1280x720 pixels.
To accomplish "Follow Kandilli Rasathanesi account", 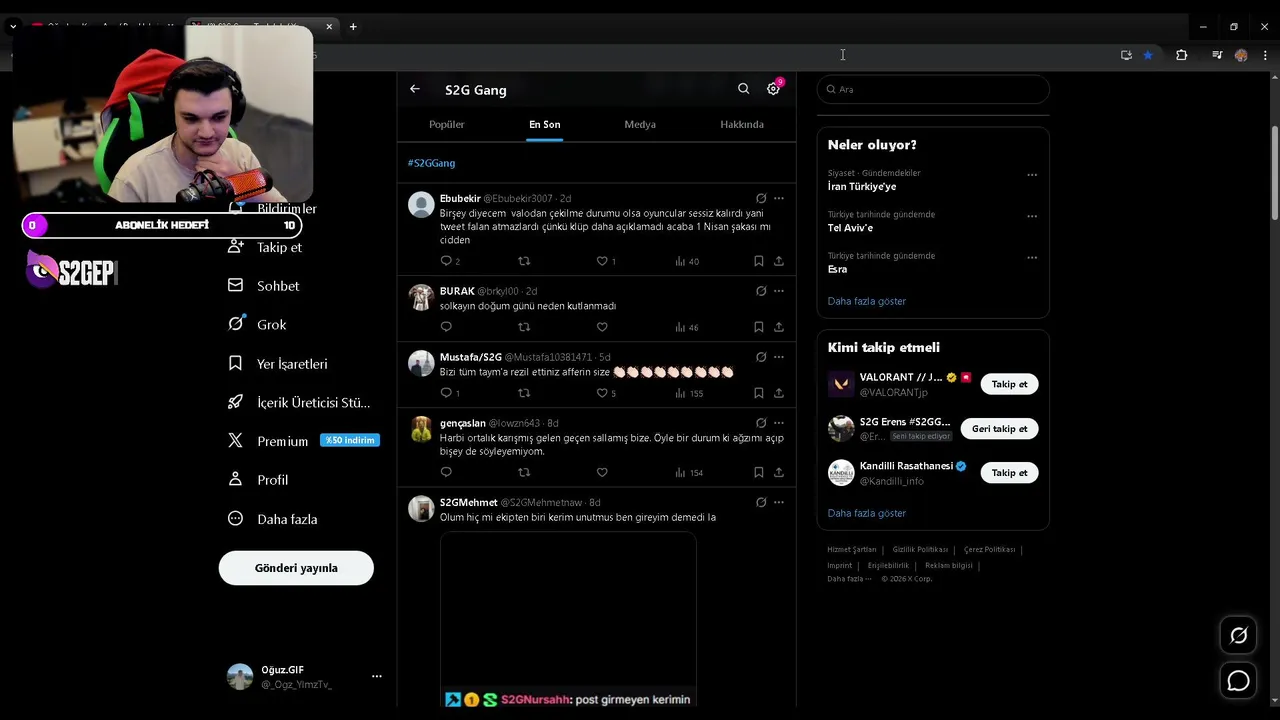I will click(x=1009, y=472).
